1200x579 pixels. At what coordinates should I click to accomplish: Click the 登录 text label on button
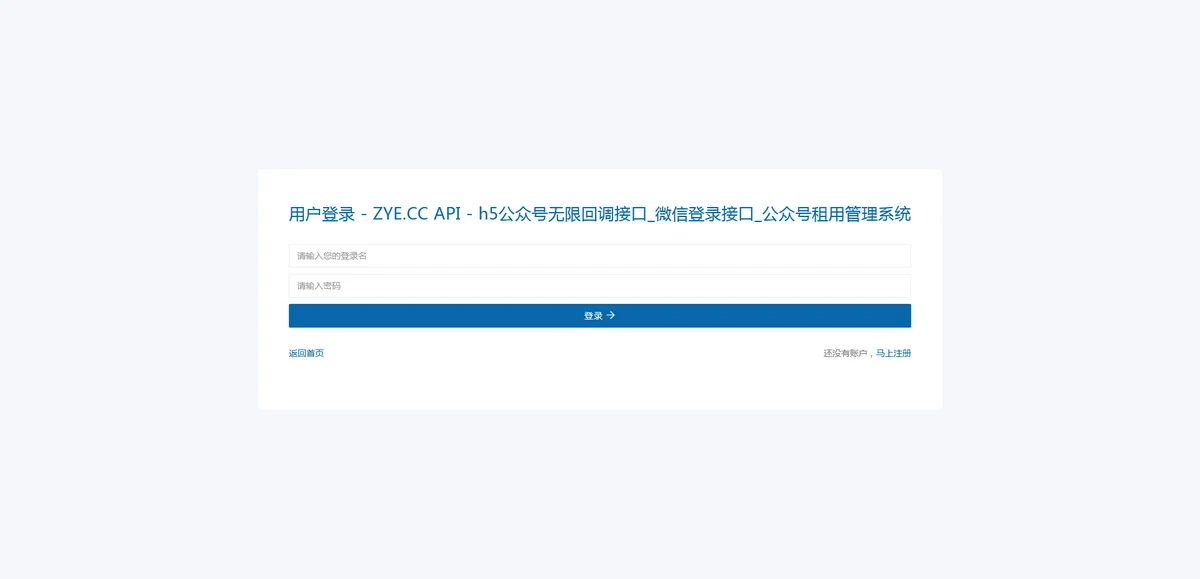point(593,316)
